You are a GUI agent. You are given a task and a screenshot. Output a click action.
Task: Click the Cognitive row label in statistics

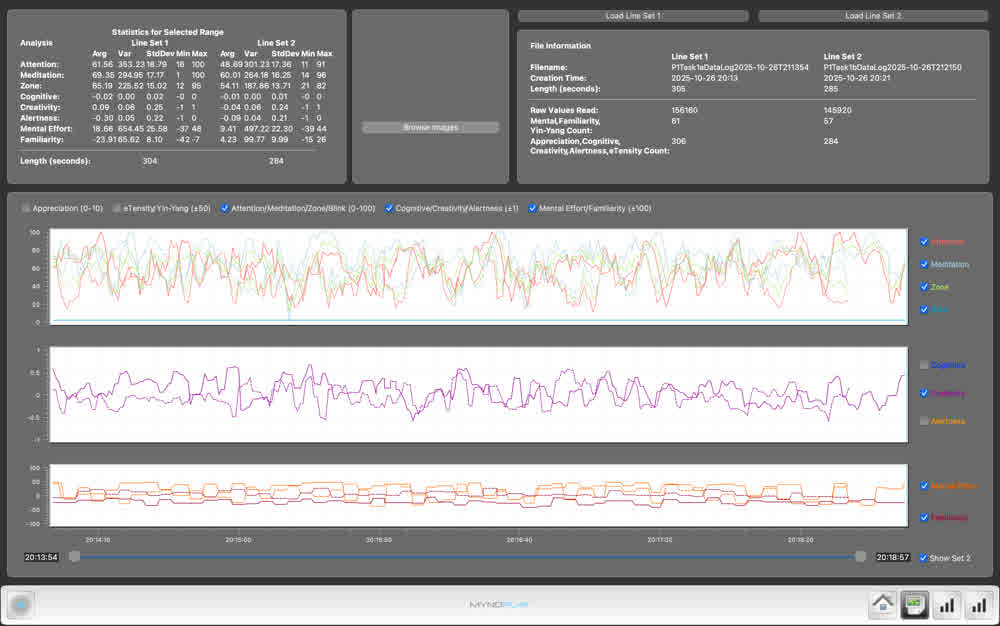coord(40,97)
